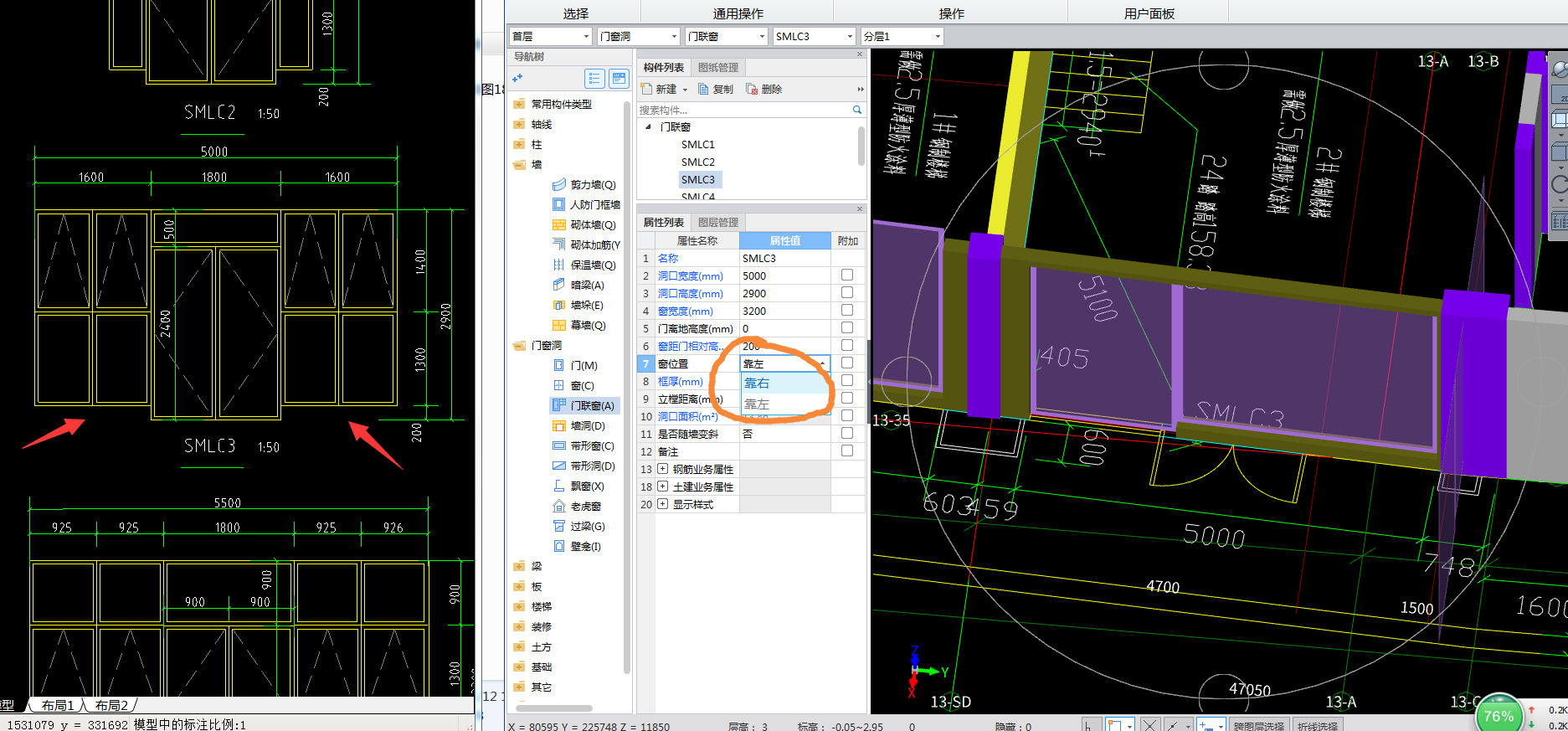Screen dimensions: 1568x731
Task: Tick the 附加 checkbox for 窗位置
Action: point(847,363)
